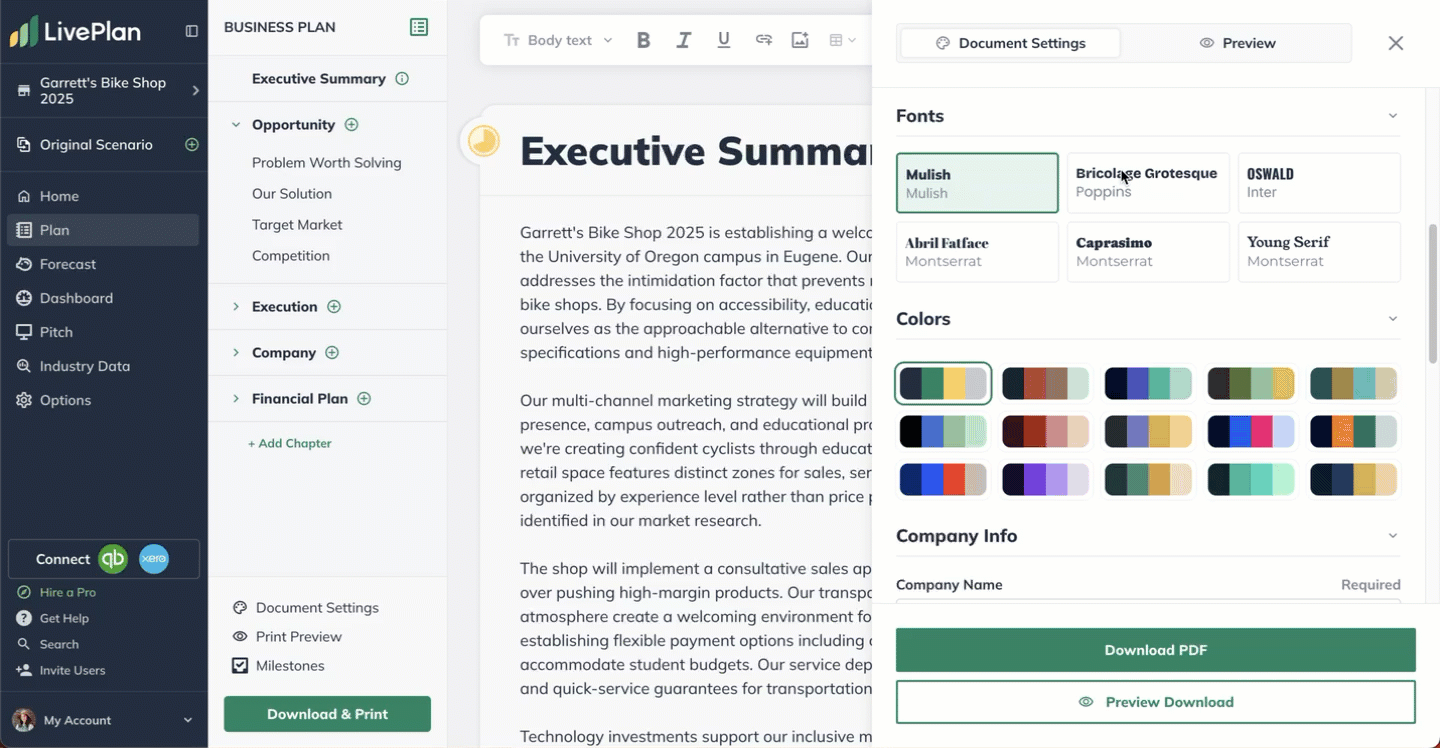Screen dimensions: 1440x748
Task: Expand the Financial Plan chapter
Action: [235, 398]
